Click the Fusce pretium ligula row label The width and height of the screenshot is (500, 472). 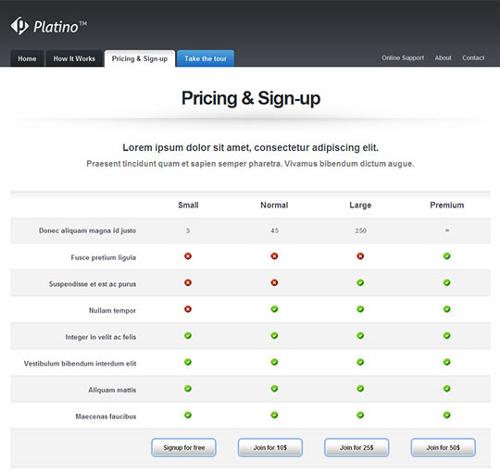(103, 257)
